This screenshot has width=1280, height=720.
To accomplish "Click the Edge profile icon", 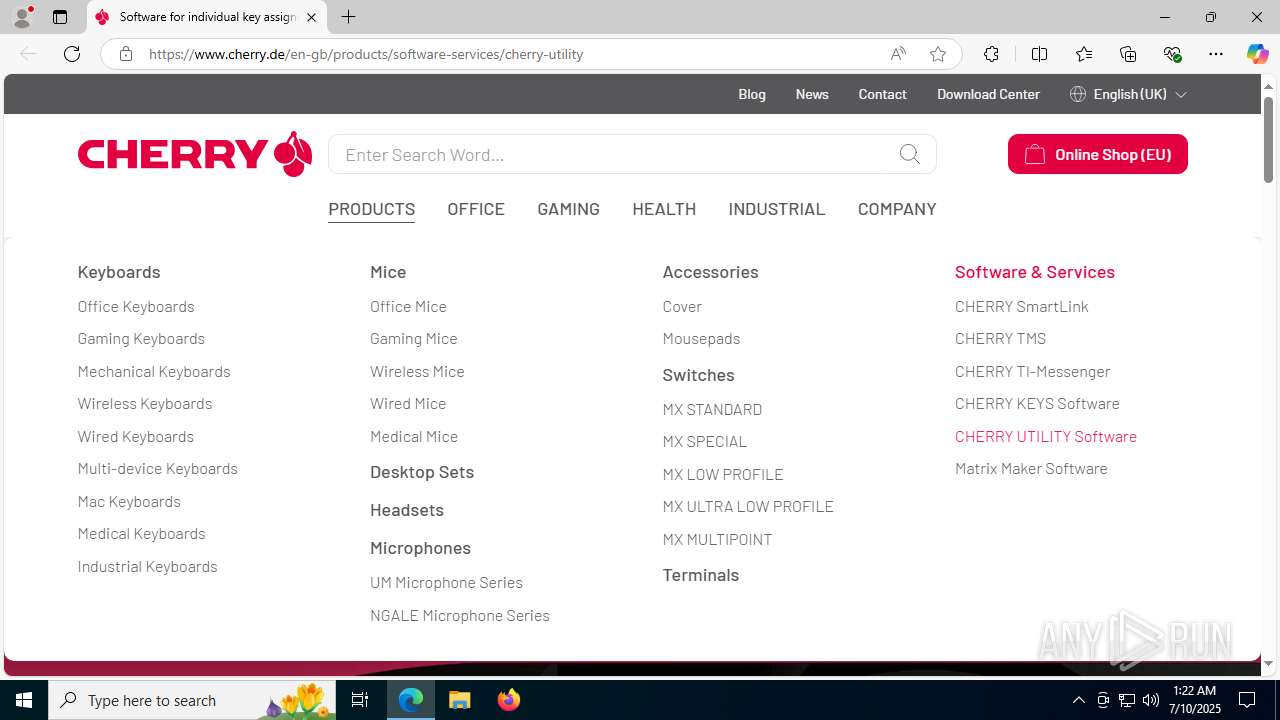I will 22,17.
